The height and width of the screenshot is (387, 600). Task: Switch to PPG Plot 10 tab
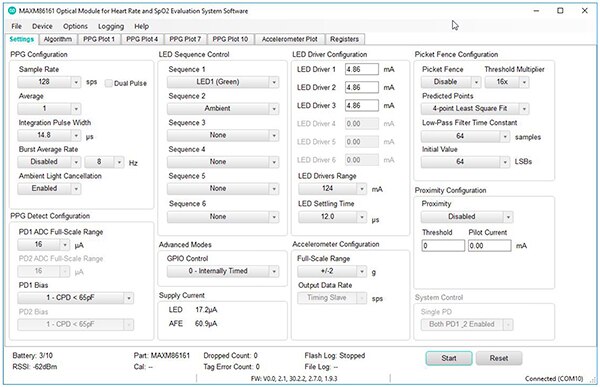click(230, 39)
